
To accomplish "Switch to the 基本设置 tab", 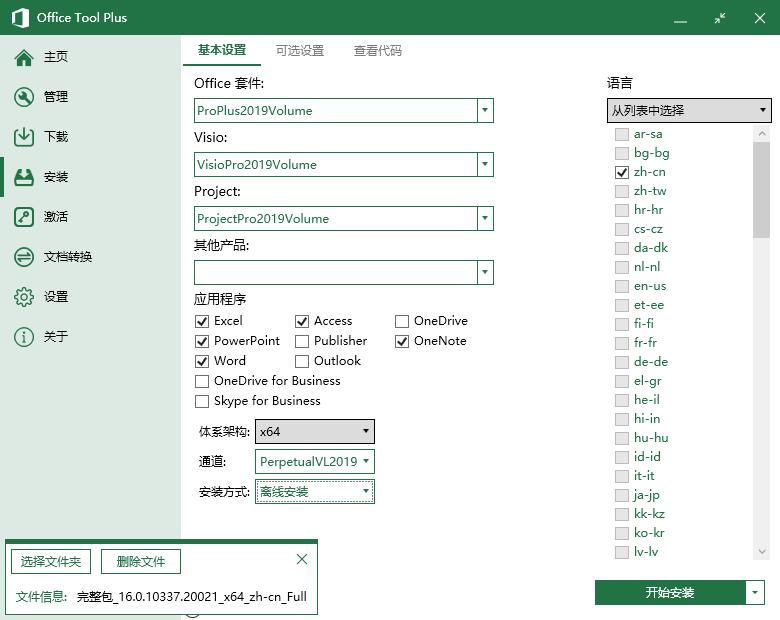I will coord(222,50).
